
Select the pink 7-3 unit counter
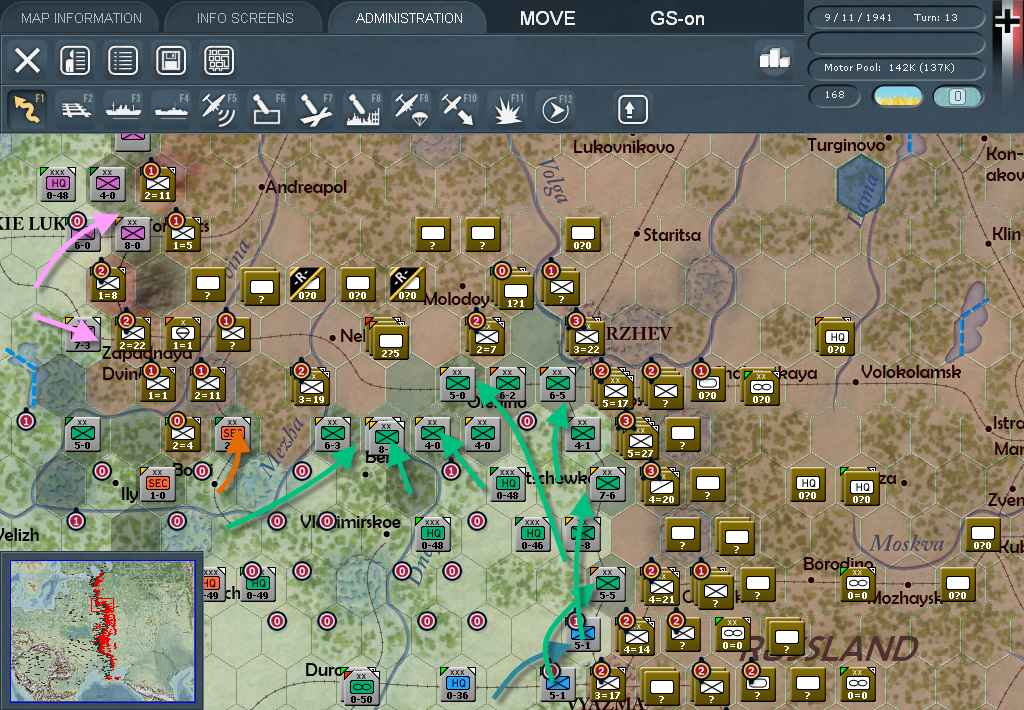click(83, 334)
